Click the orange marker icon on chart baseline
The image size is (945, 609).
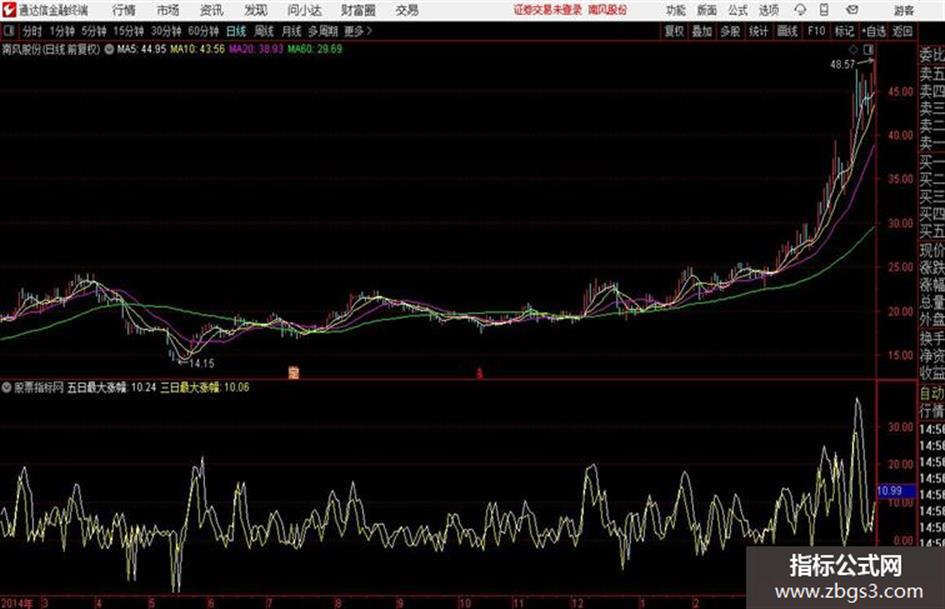(x=294, y=373)
